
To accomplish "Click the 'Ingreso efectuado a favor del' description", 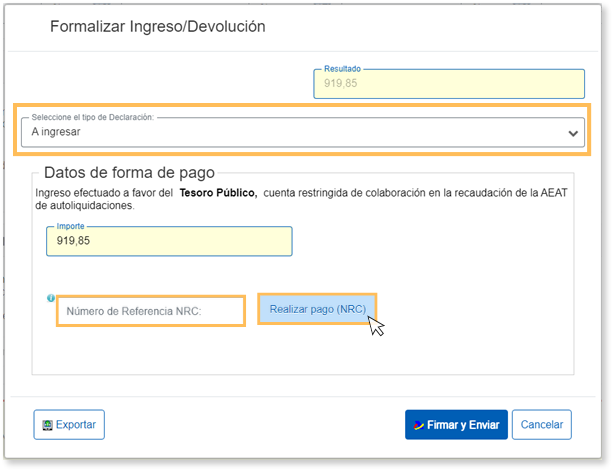I will pos(105,193).
